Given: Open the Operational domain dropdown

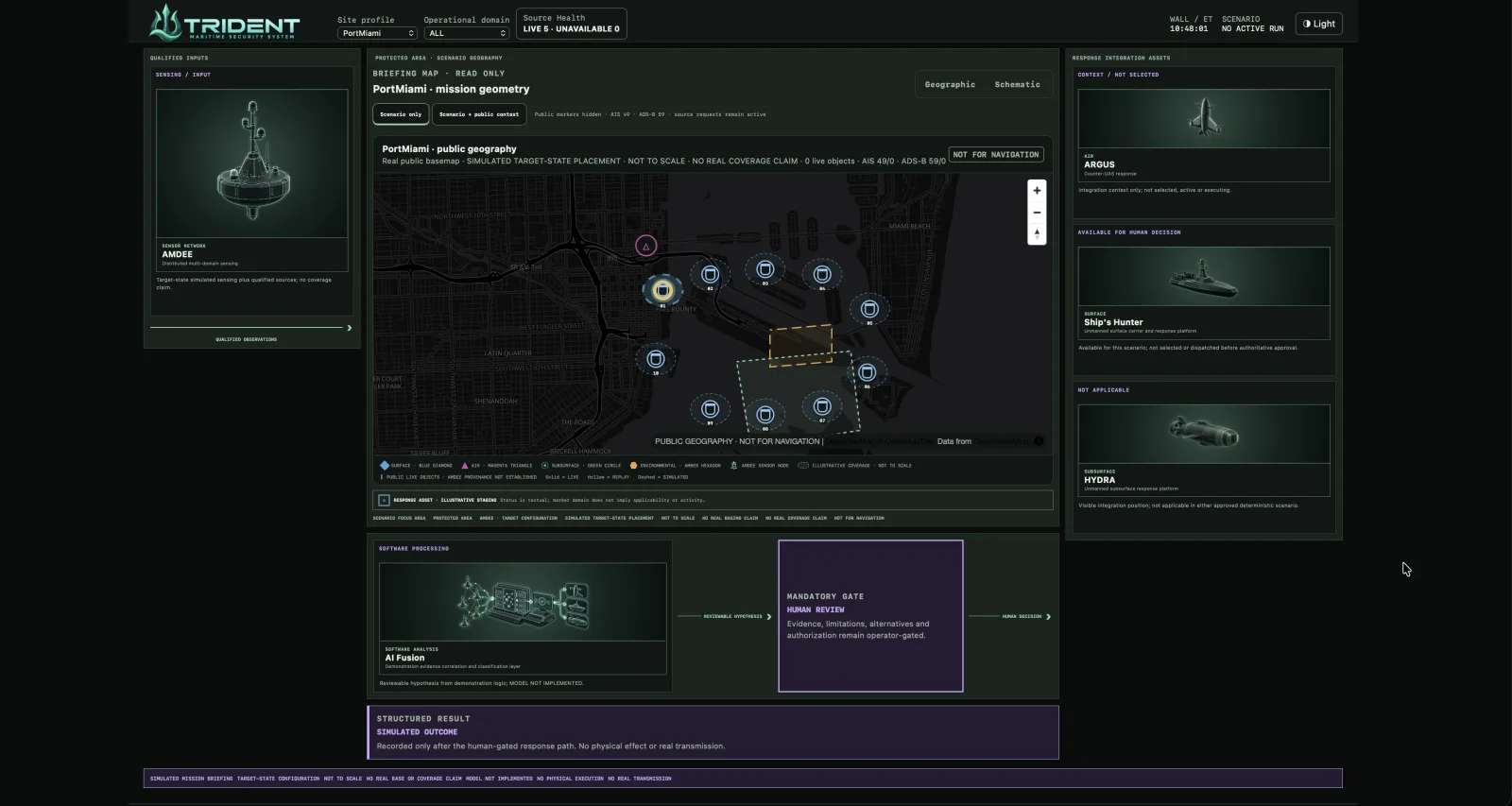Looking at the screenshot, I should coord(467,33).
